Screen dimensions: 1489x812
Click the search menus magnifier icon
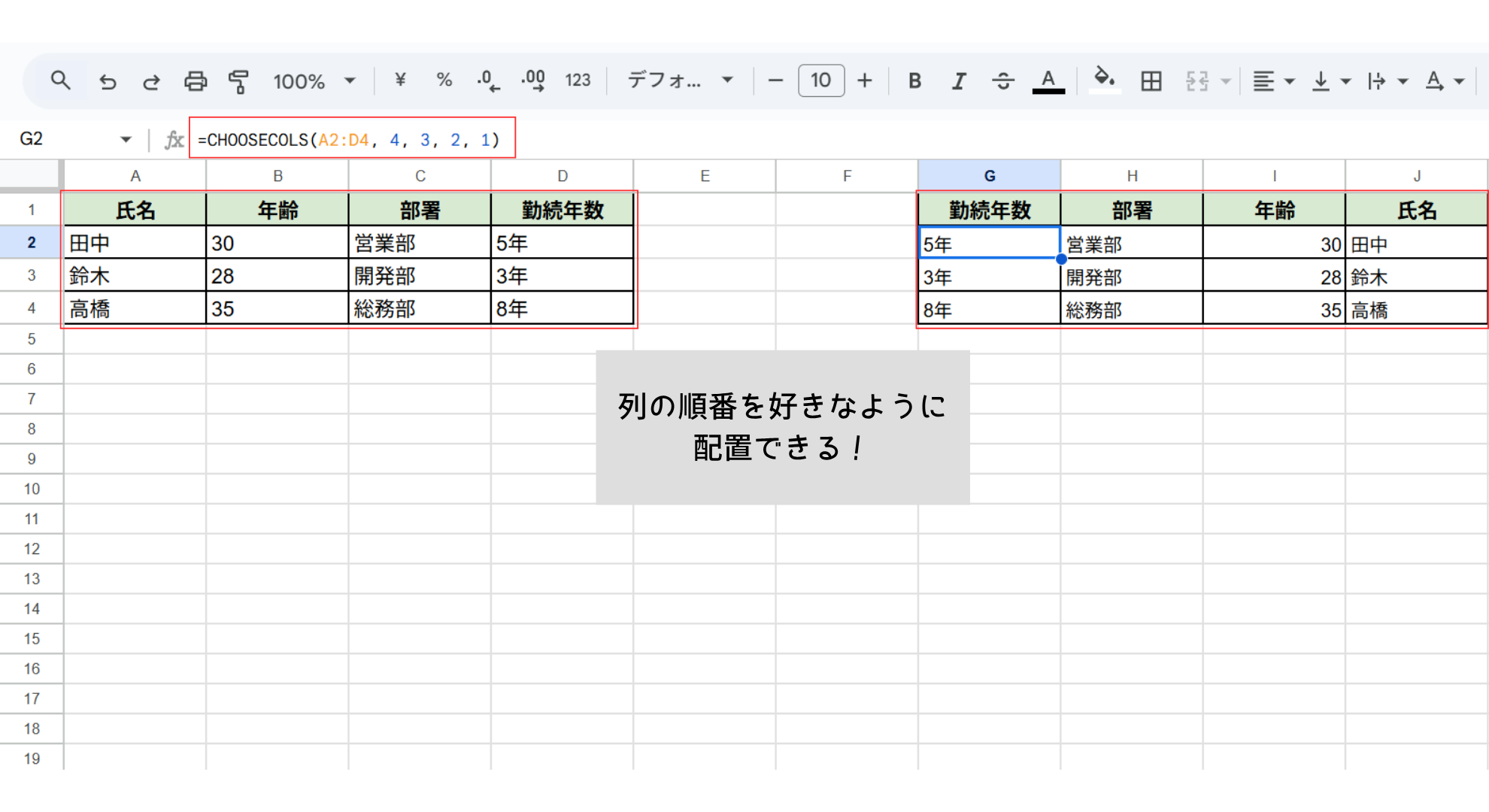coord(60,80)
